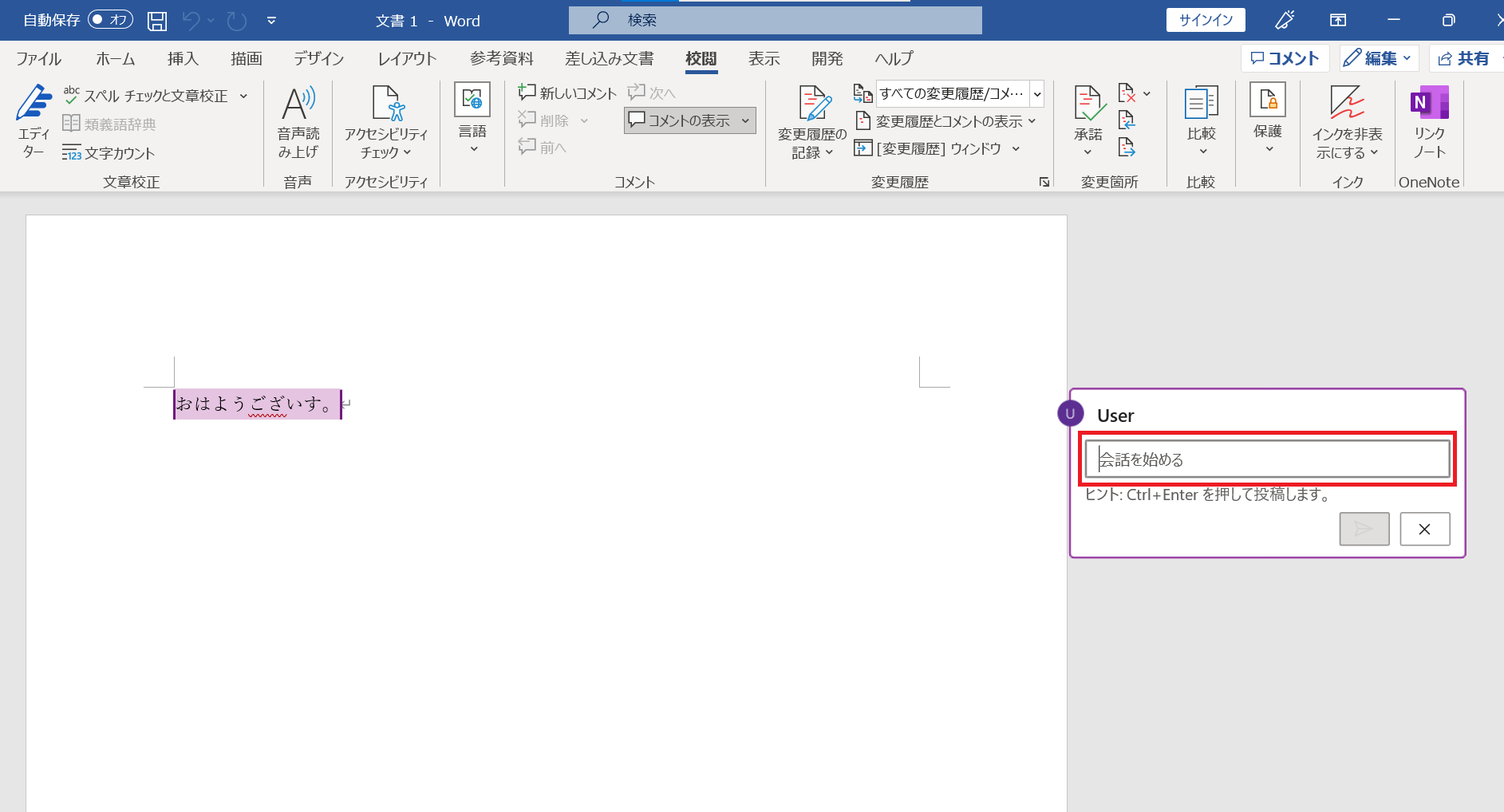This screenshot has width=1504, height=812.
Task: Open the ファイル tab
Action: pos(38,59)
